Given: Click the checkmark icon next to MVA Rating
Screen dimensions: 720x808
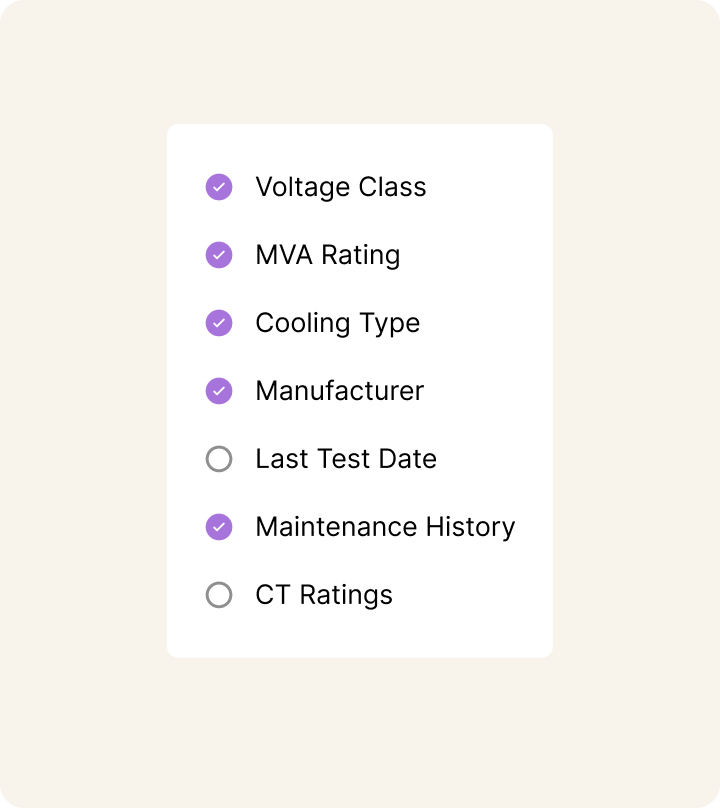Looking at the screenshot, I should coord(218,254).
